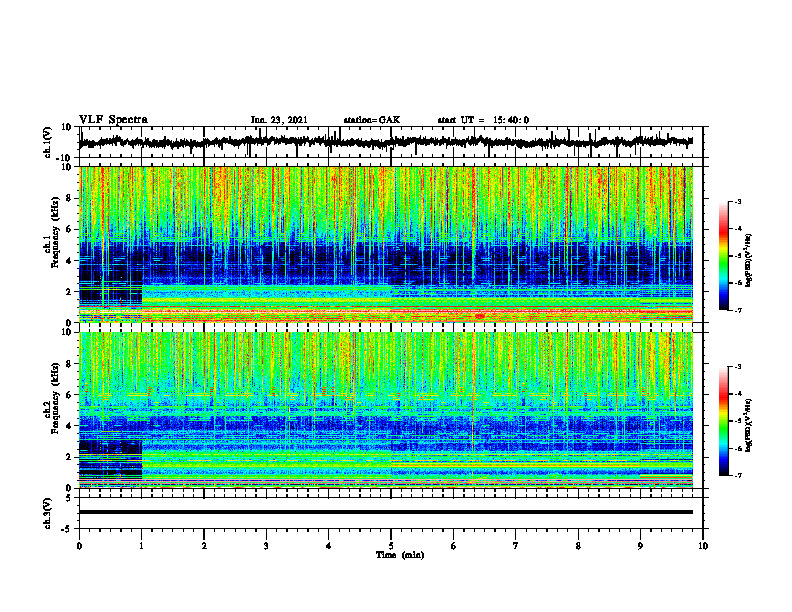The width and height of the screenshot is (792, 612).
Task: Click inside the ch.1 spectrogram panel
Action: pos(385,244)
